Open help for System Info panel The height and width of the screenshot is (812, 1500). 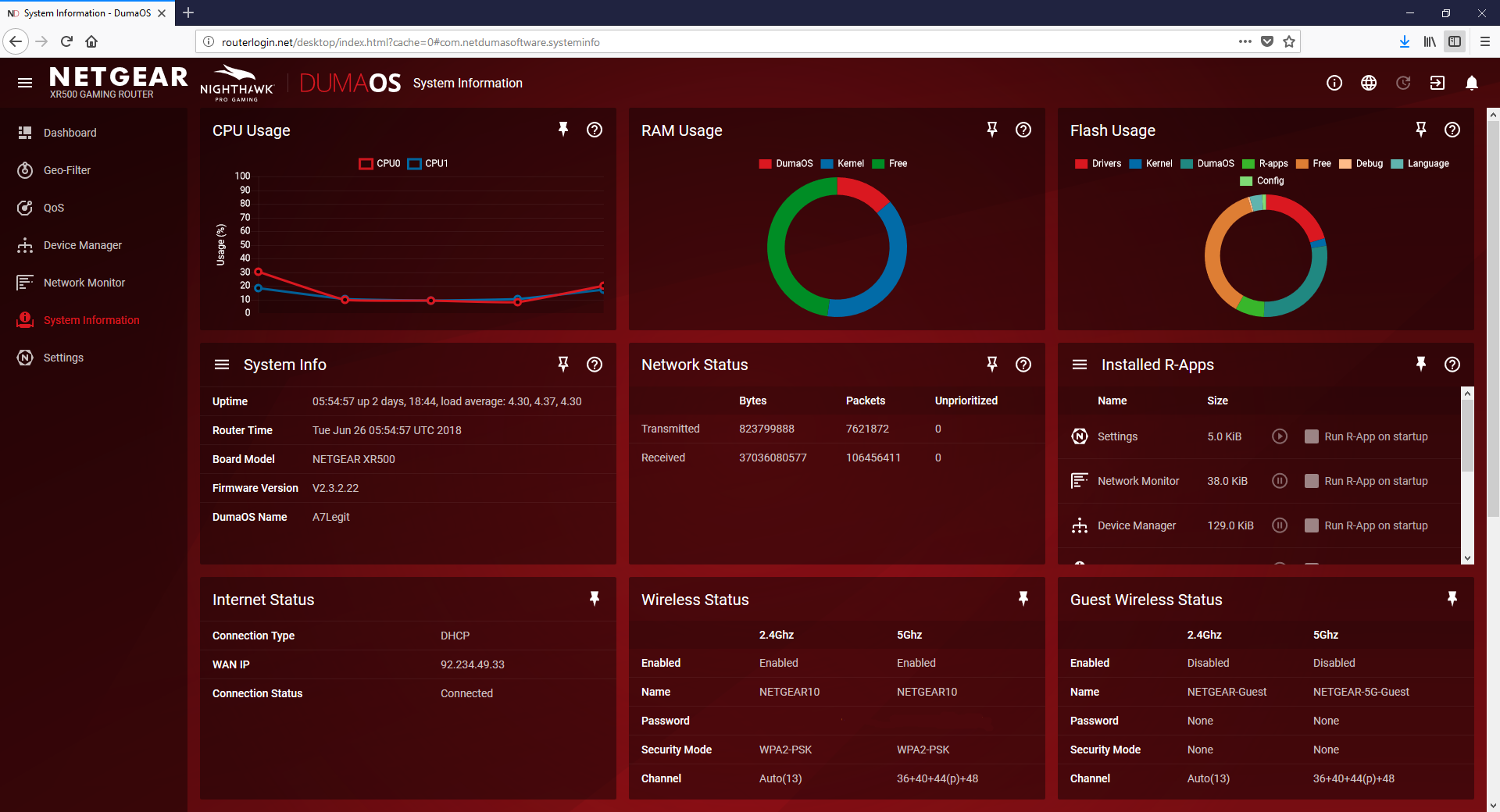click(x=595, y=364)
